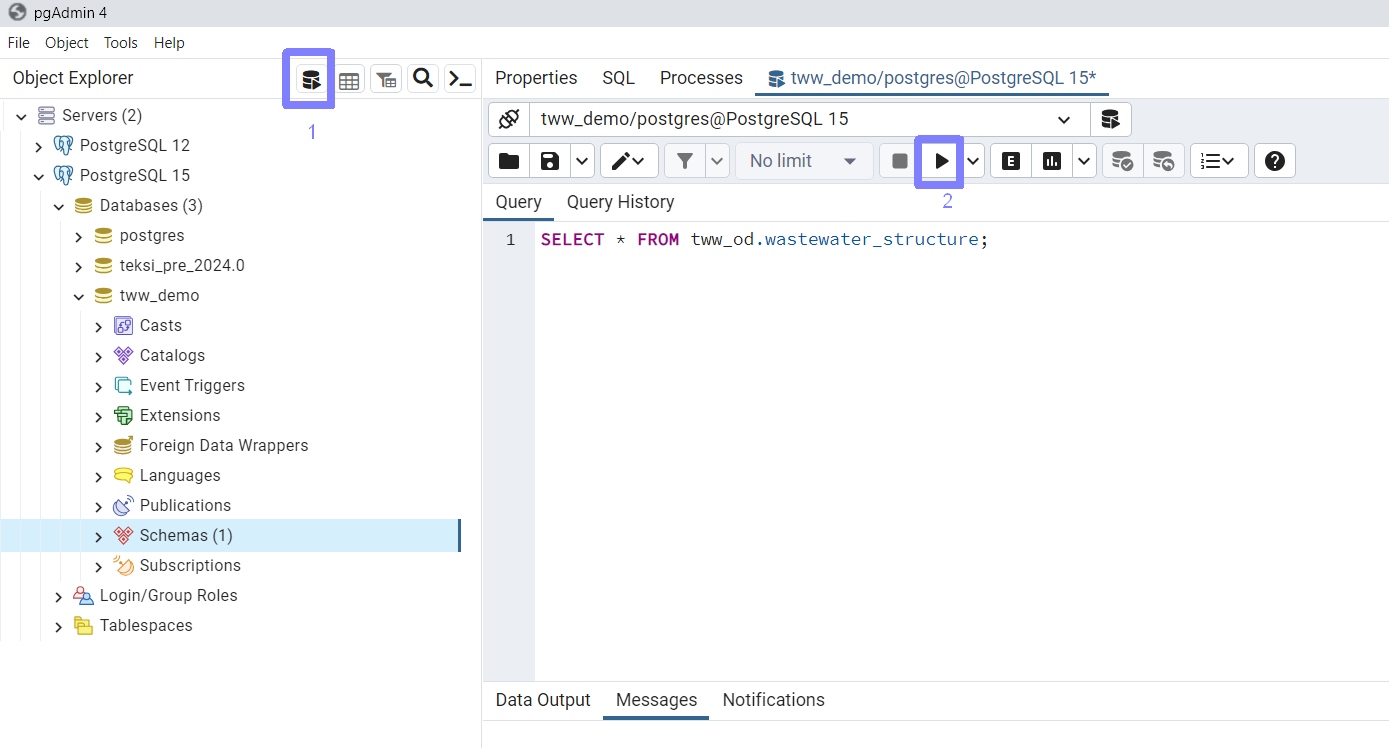Expand the PostgreSQL 12 server
The image size is (1389, 748).
tap(39, 147)
